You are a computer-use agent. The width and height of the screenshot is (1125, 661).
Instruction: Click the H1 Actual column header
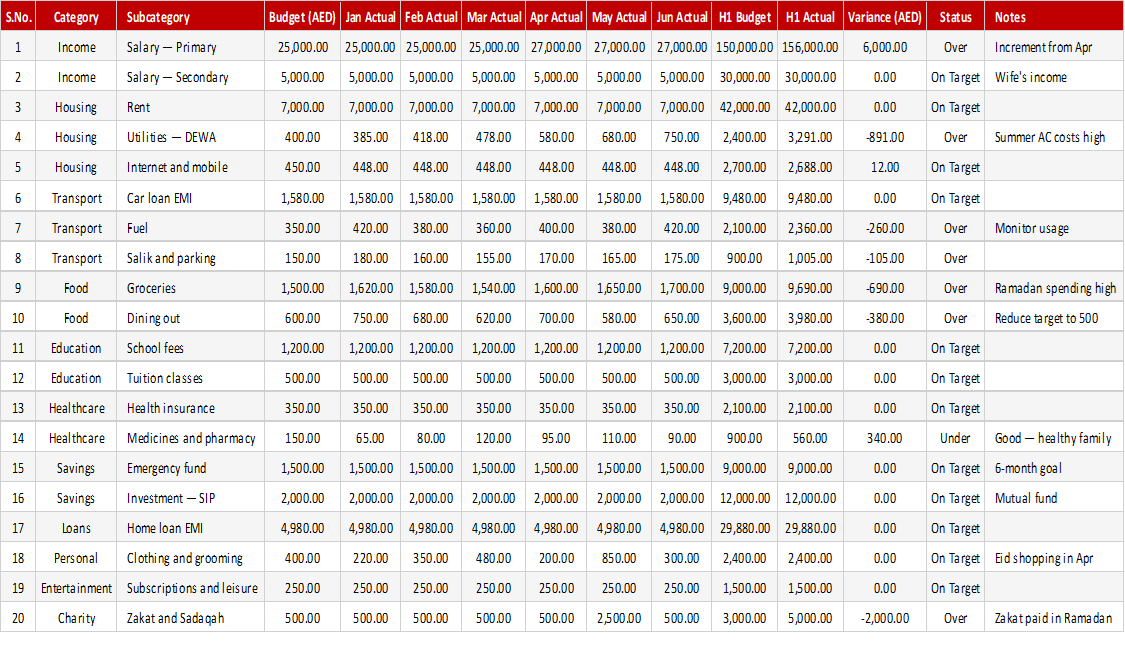click(810, 17)
